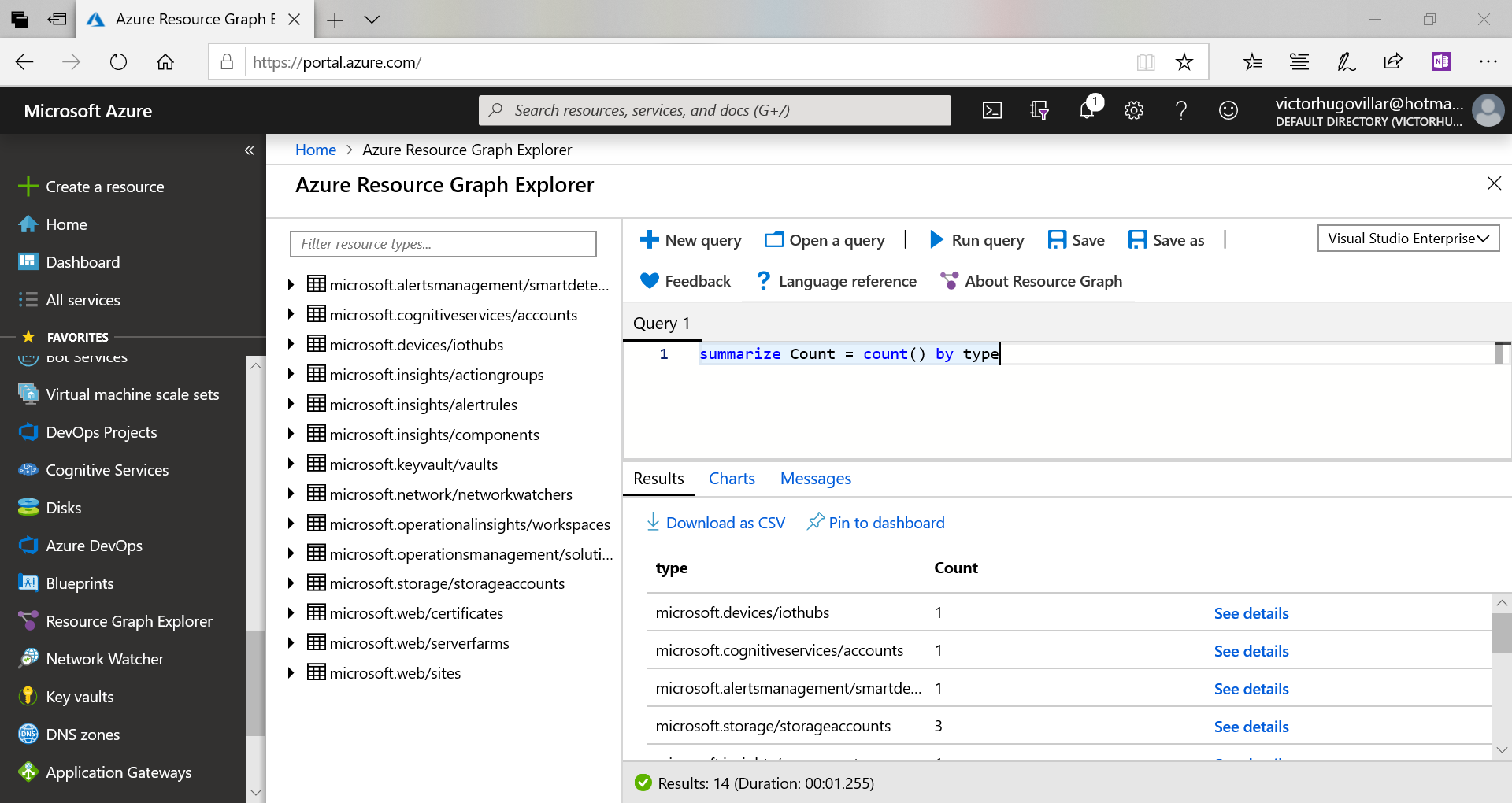Expand microsoft.web/sites resource type
The width and height of the screenshot is (1512, 803).
[x=291, y=672]
